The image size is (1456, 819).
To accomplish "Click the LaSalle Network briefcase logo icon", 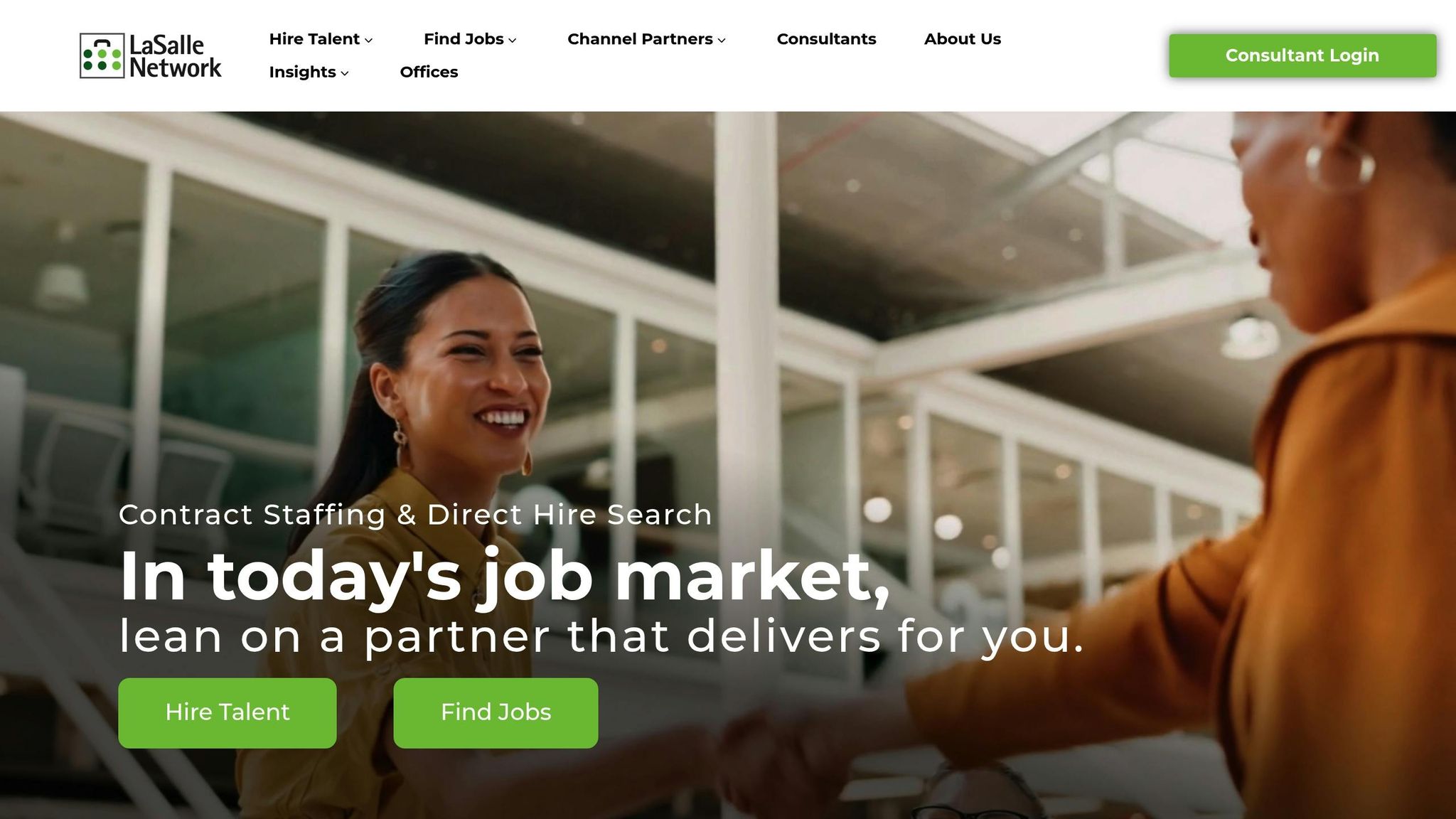I will point(102,55).
